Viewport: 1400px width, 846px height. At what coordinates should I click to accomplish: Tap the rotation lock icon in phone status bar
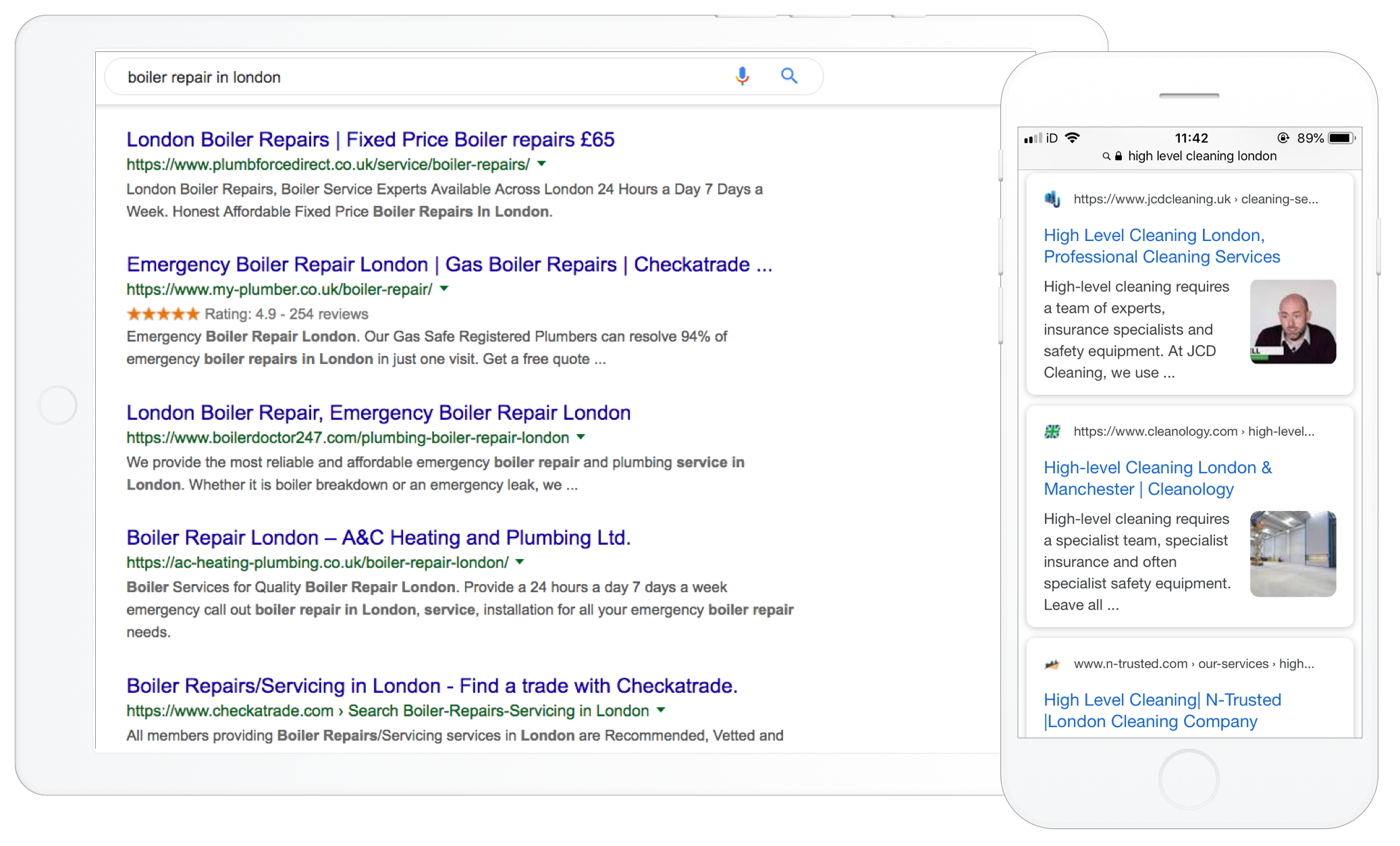click(x=1283, y=138)
